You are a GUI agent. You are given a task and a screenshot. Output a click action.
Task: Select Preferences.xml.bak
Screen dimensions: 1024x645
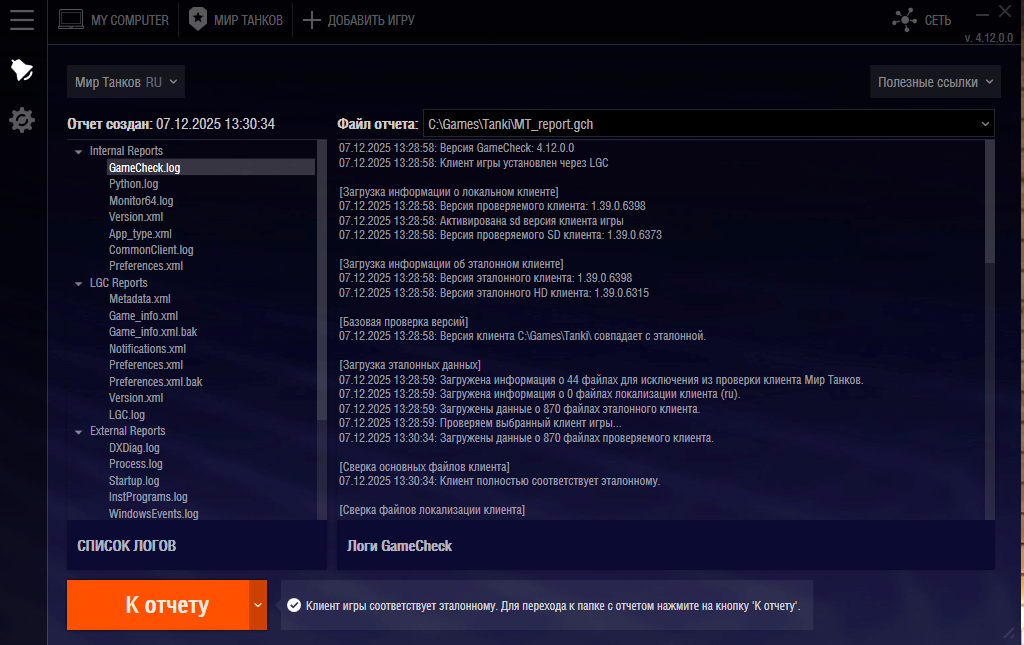tap(155, 382)
